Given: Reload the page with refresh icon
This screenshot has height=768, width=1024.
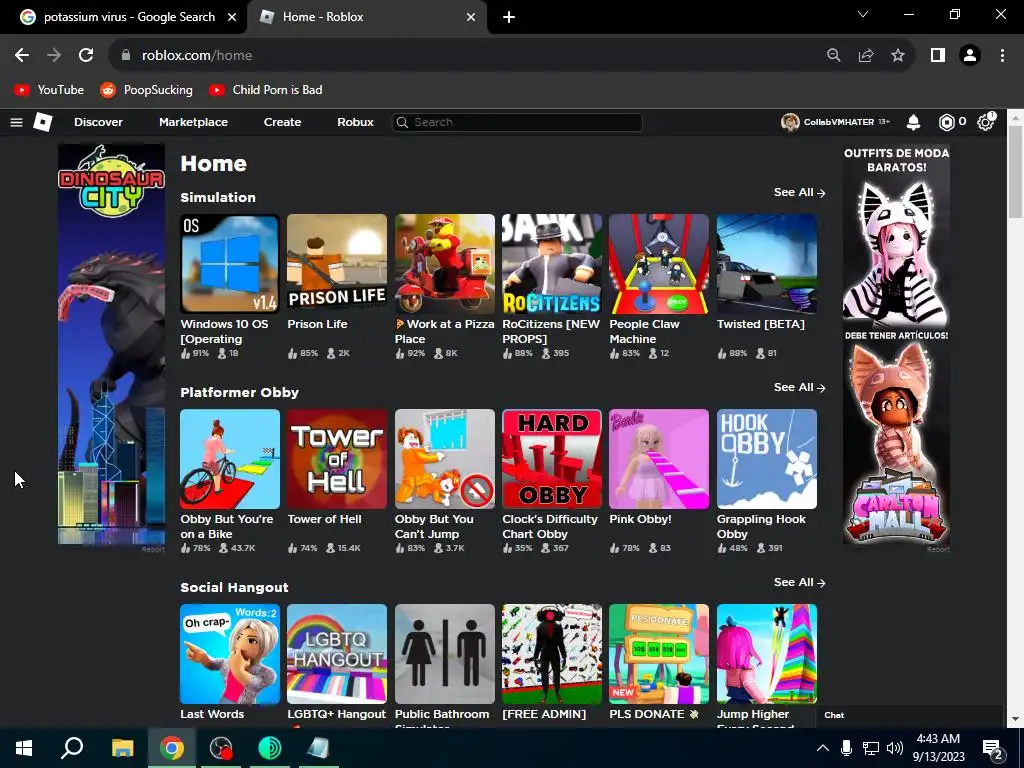Looking at the screenshot, I should [86, 56].
